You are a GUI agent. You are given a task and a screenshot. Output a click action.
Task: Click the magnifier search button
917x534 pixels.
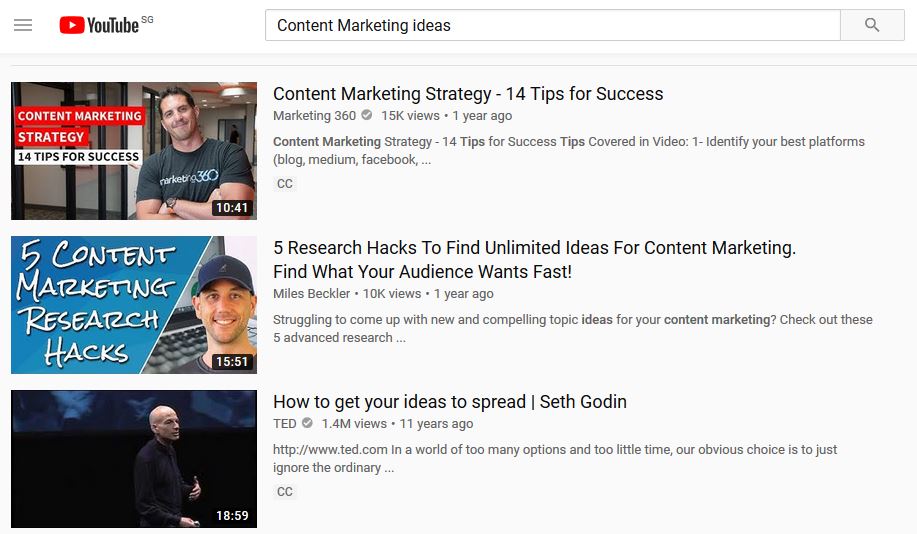872,25
